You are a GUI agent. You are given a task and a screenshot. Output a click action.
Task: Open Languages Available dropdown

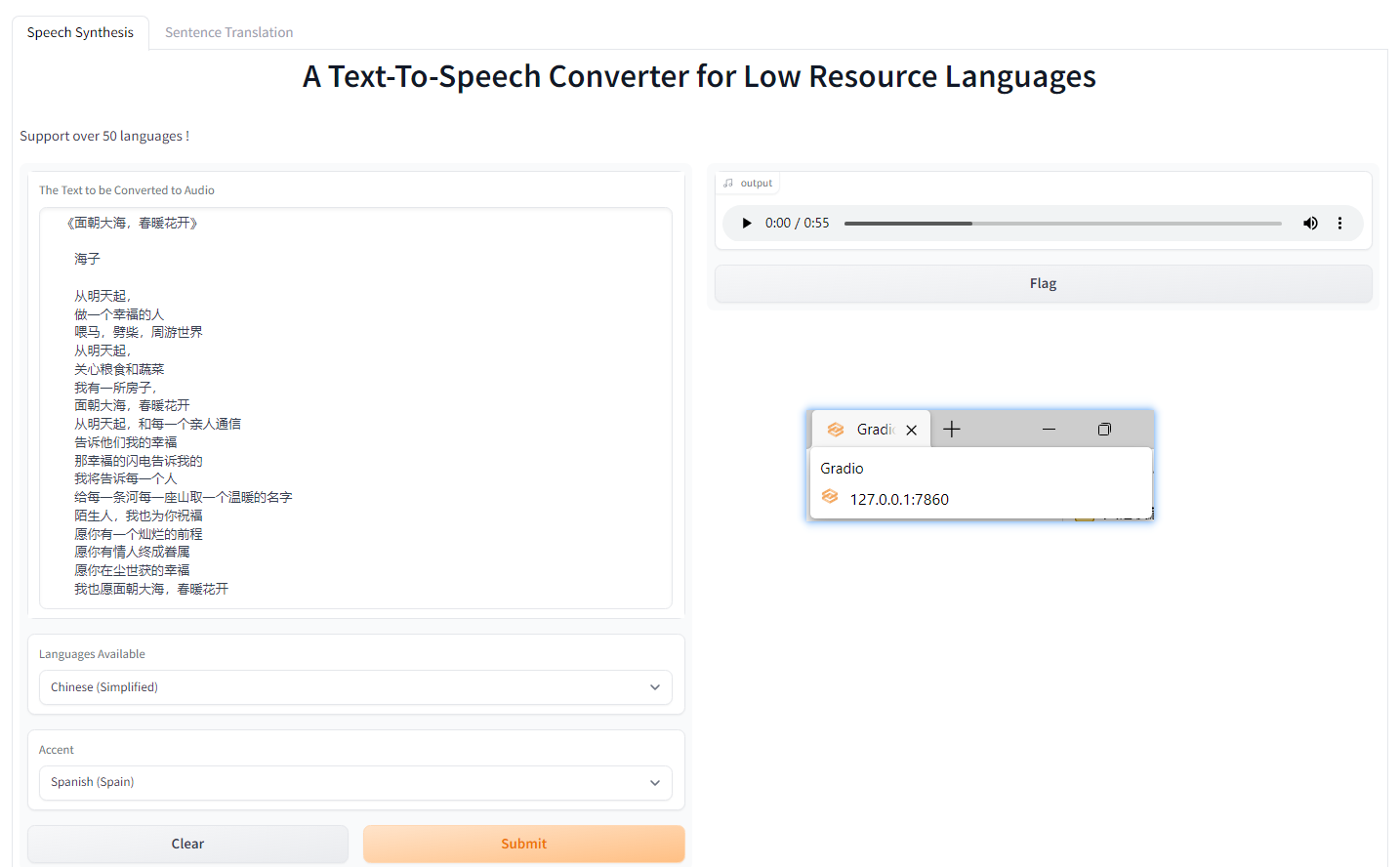[355, 687]
